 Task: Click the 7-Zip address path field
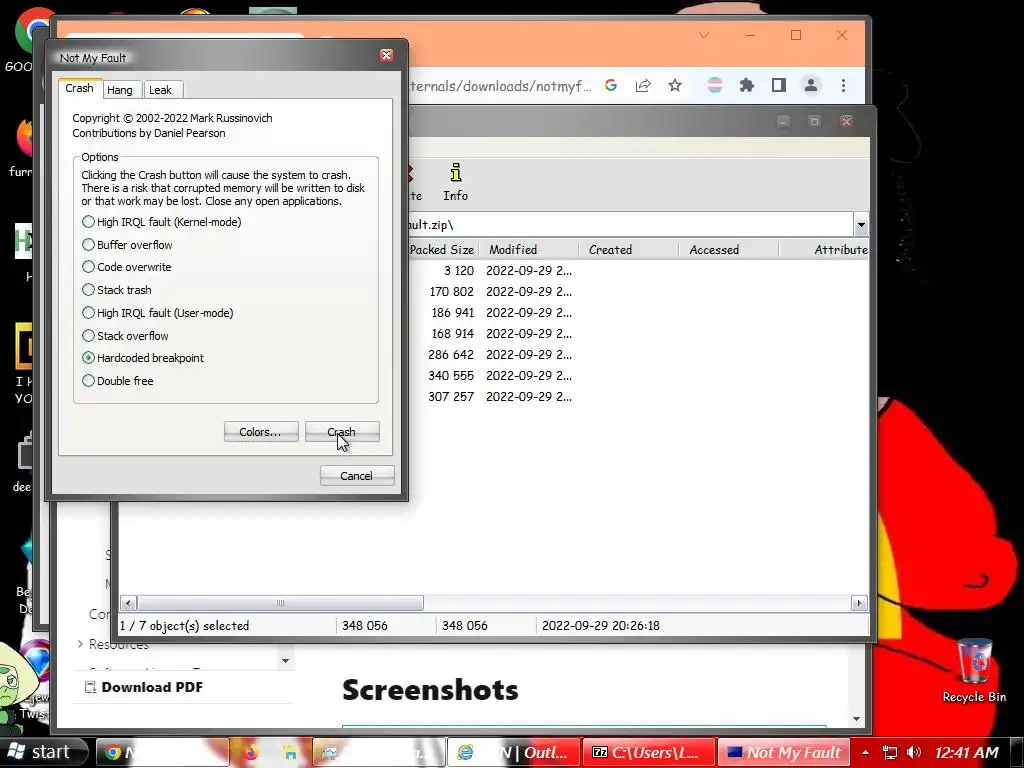tap(629, 225)
